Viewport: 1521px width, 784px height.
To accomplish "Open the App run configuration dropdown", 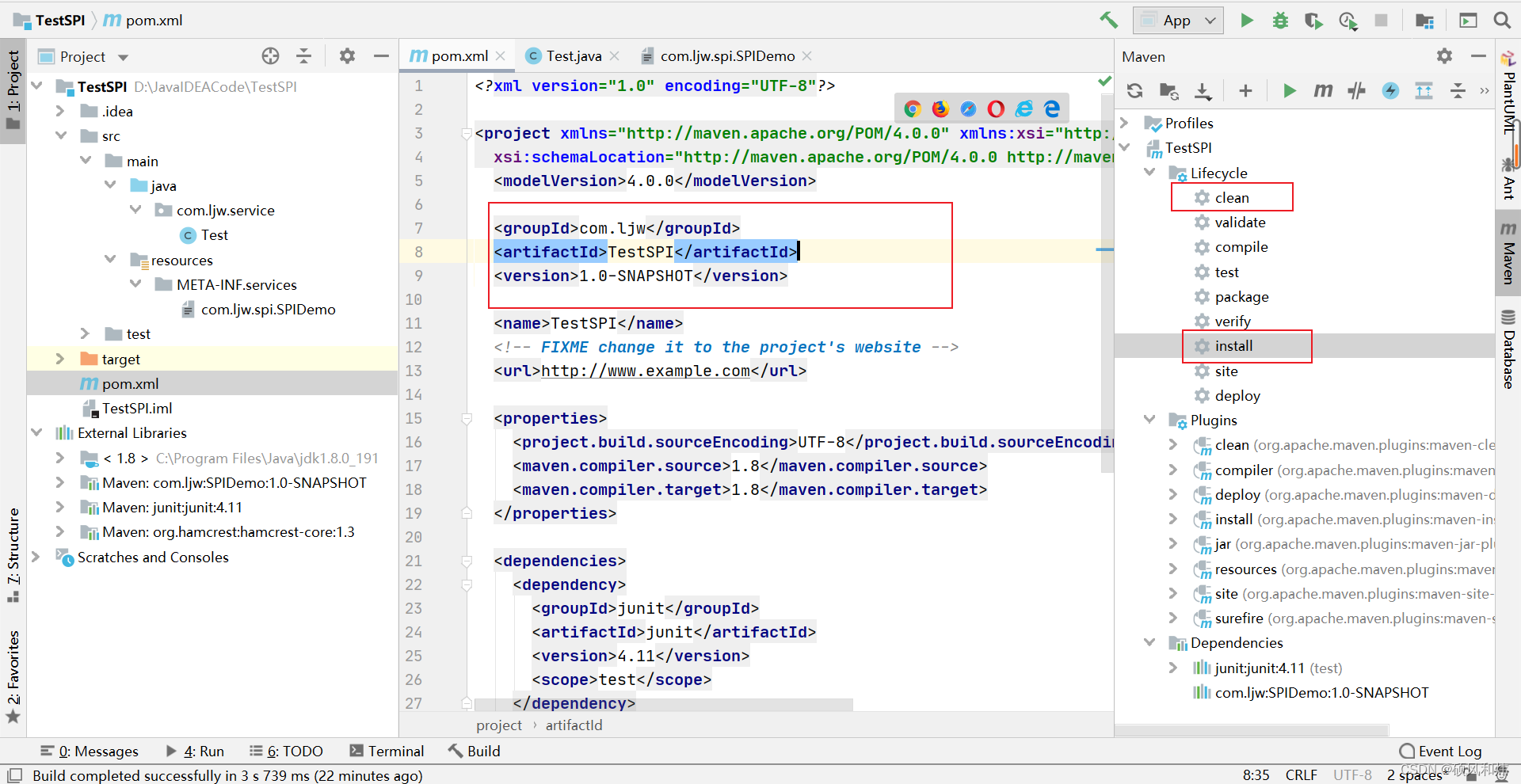I will 1178,21.
